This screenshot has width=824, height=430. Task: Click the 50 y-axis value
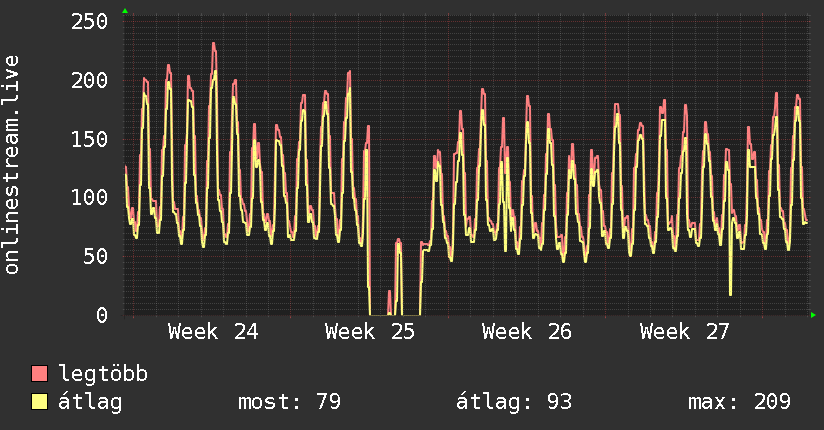96,257
